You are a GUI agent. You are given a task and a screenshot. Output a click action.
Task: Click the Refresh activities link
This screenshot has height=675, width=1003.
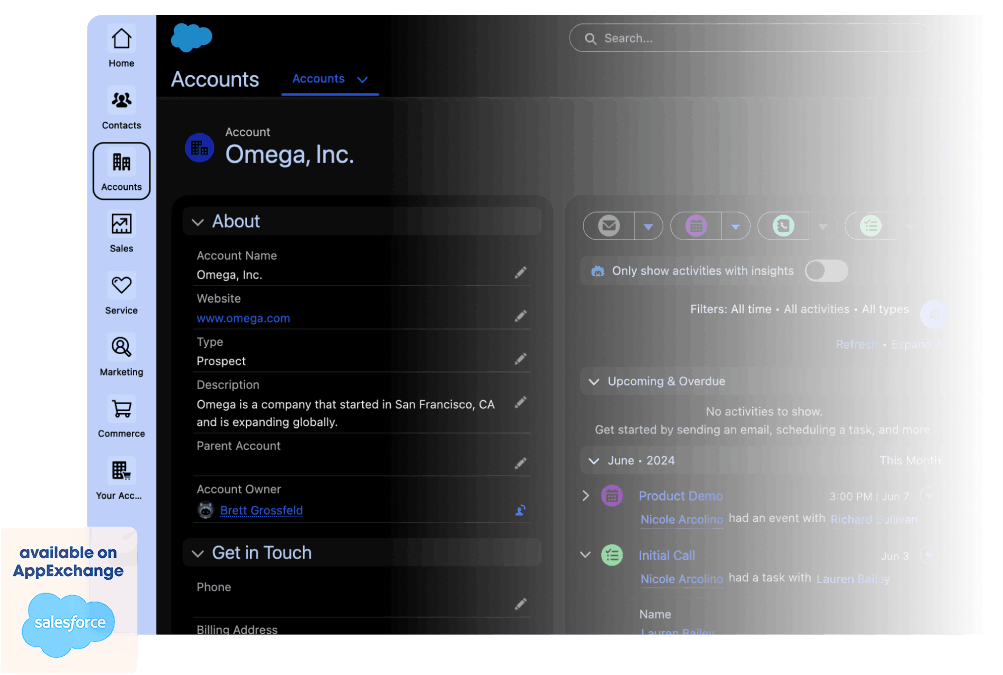click(856, 345)
